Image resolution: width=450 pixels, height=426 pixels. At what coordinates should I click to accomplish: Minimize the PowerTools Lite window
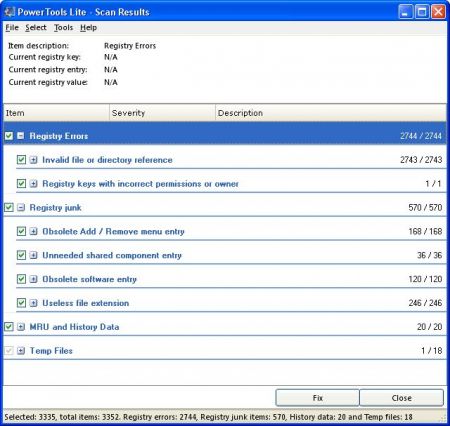405,12
